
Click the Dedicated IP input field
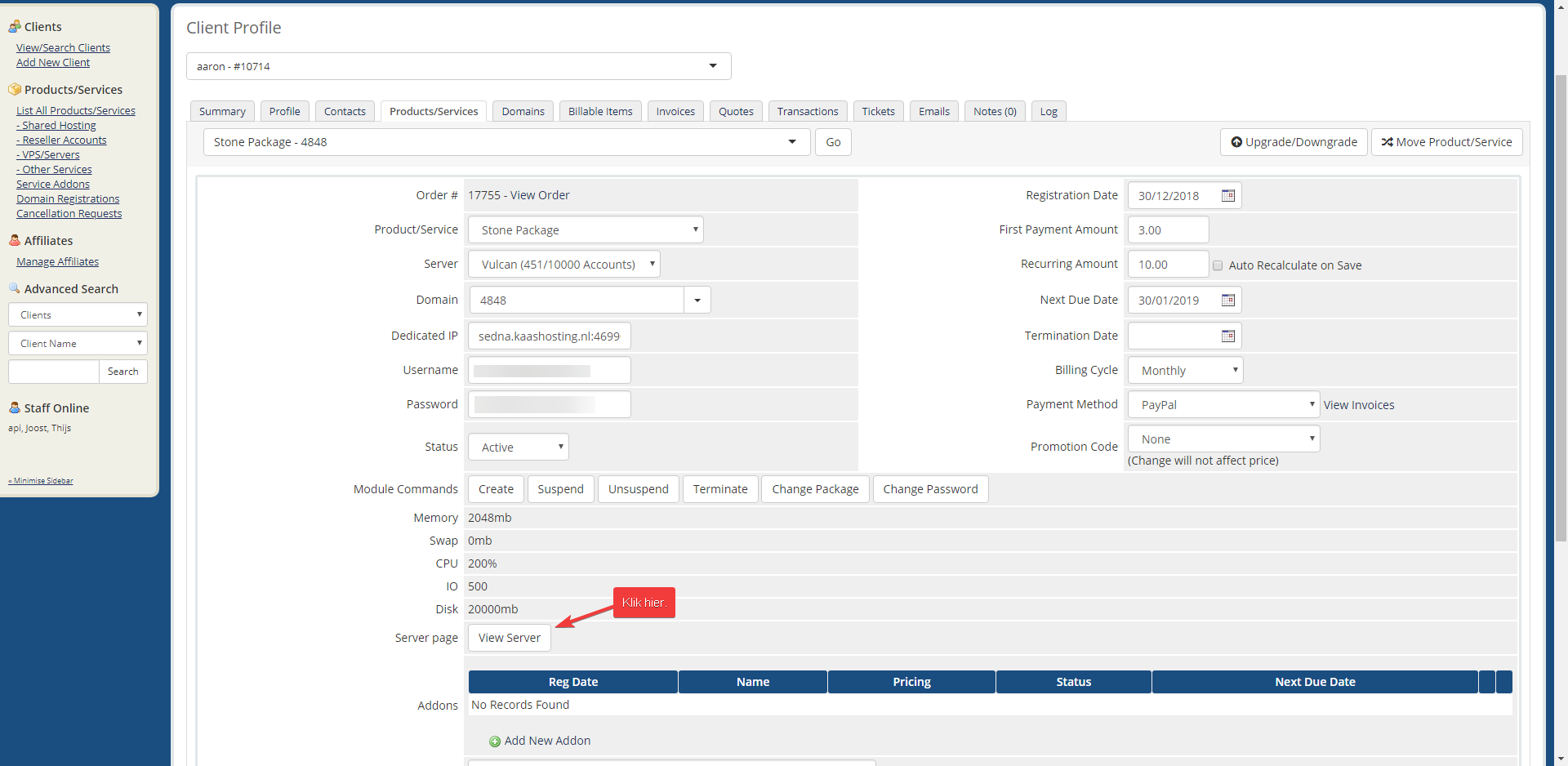click(x=549, y=336)
